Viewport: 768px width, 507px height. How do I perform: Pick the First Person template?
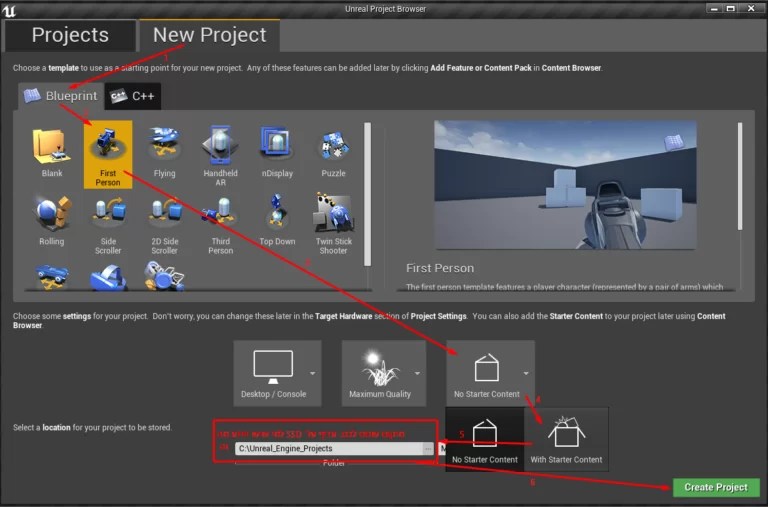(x=108, y=154)
